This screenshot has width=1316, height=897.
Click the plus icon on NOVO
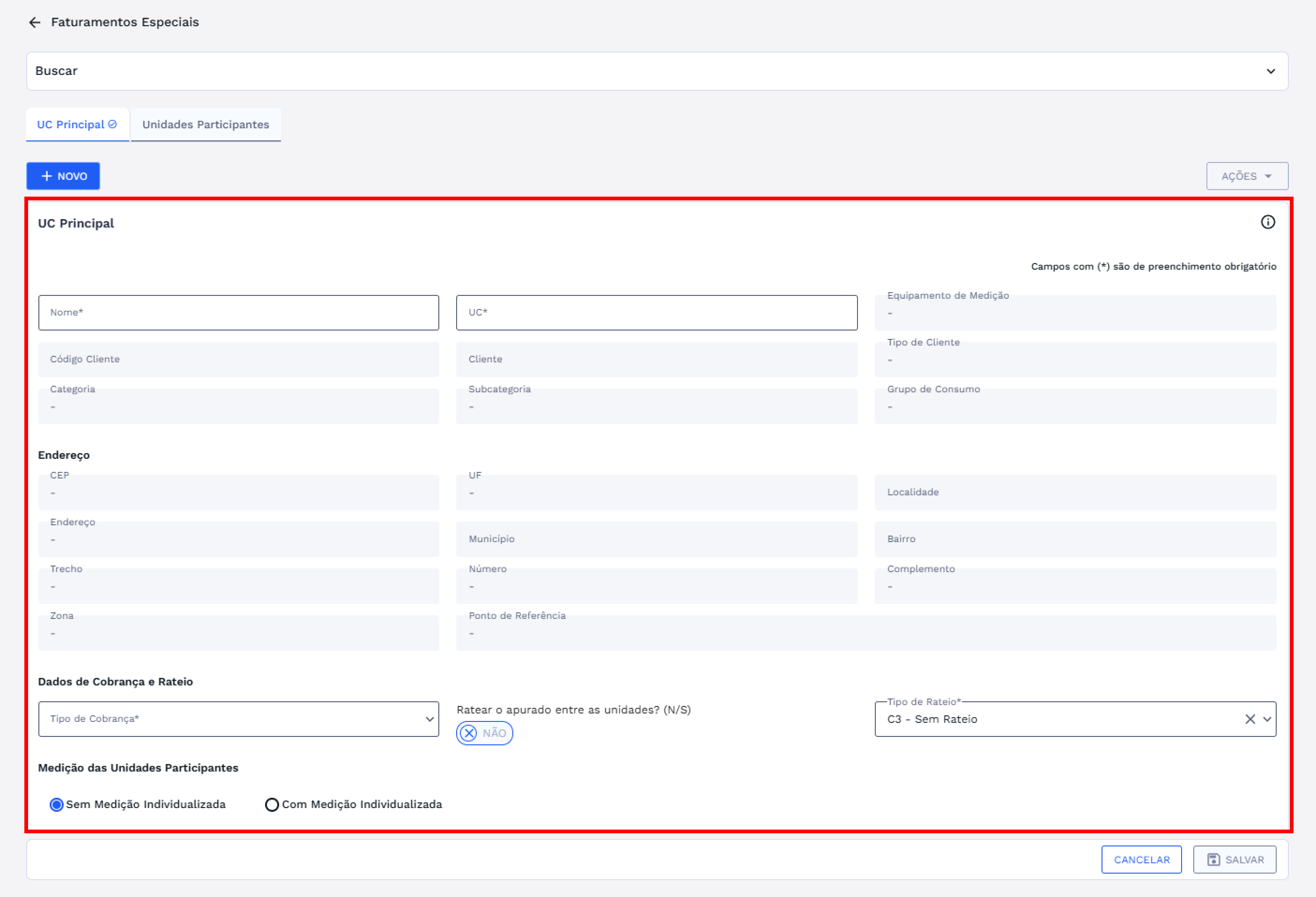47,176
